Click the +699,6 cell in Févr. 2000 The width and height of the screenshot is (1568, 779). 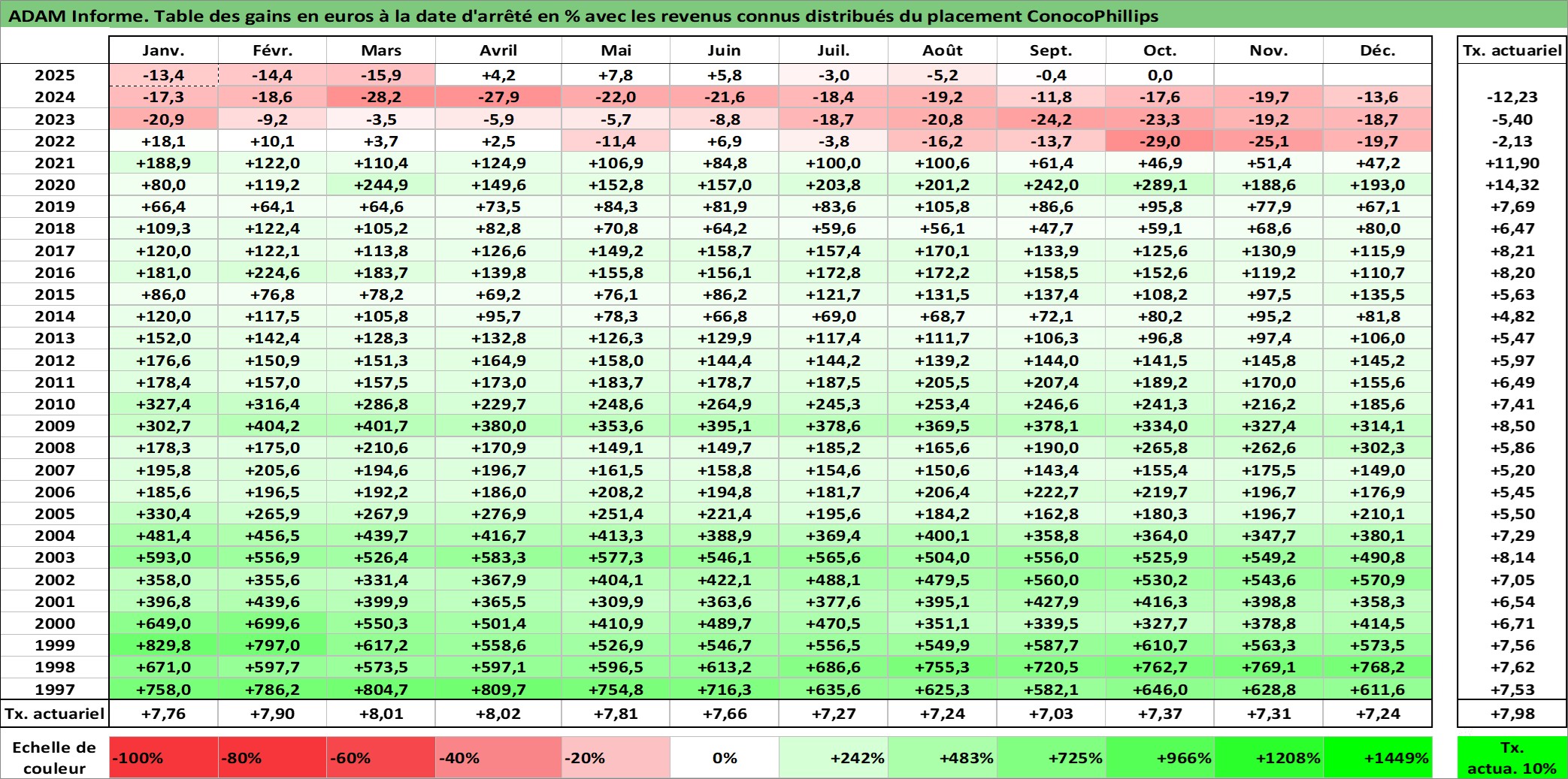pyautogui.click(x=272, y=624)
